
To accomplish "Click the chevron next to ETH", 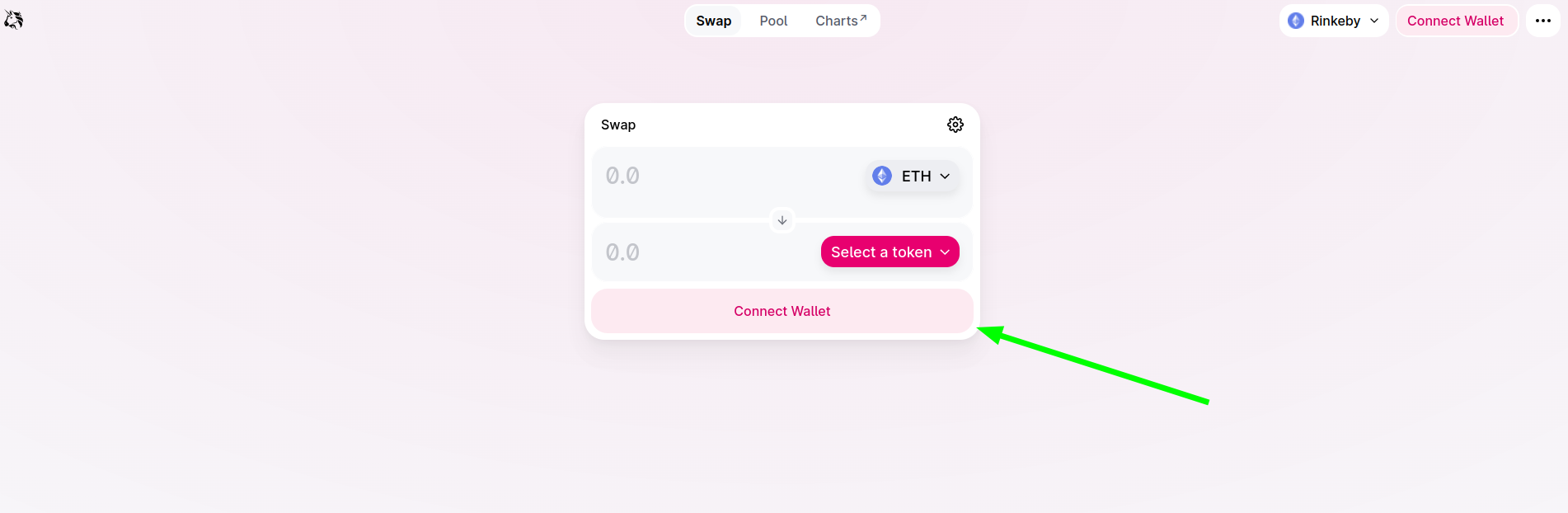I will 945,176.
